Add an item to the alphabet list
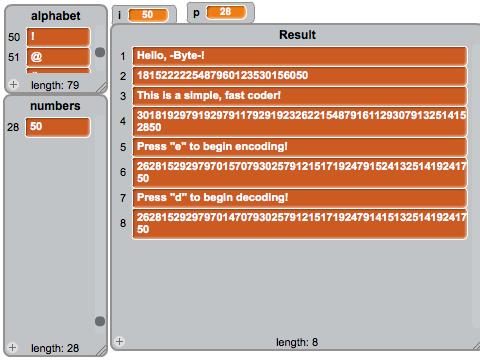Screen dimensions: 480x360 coord(13,85)
